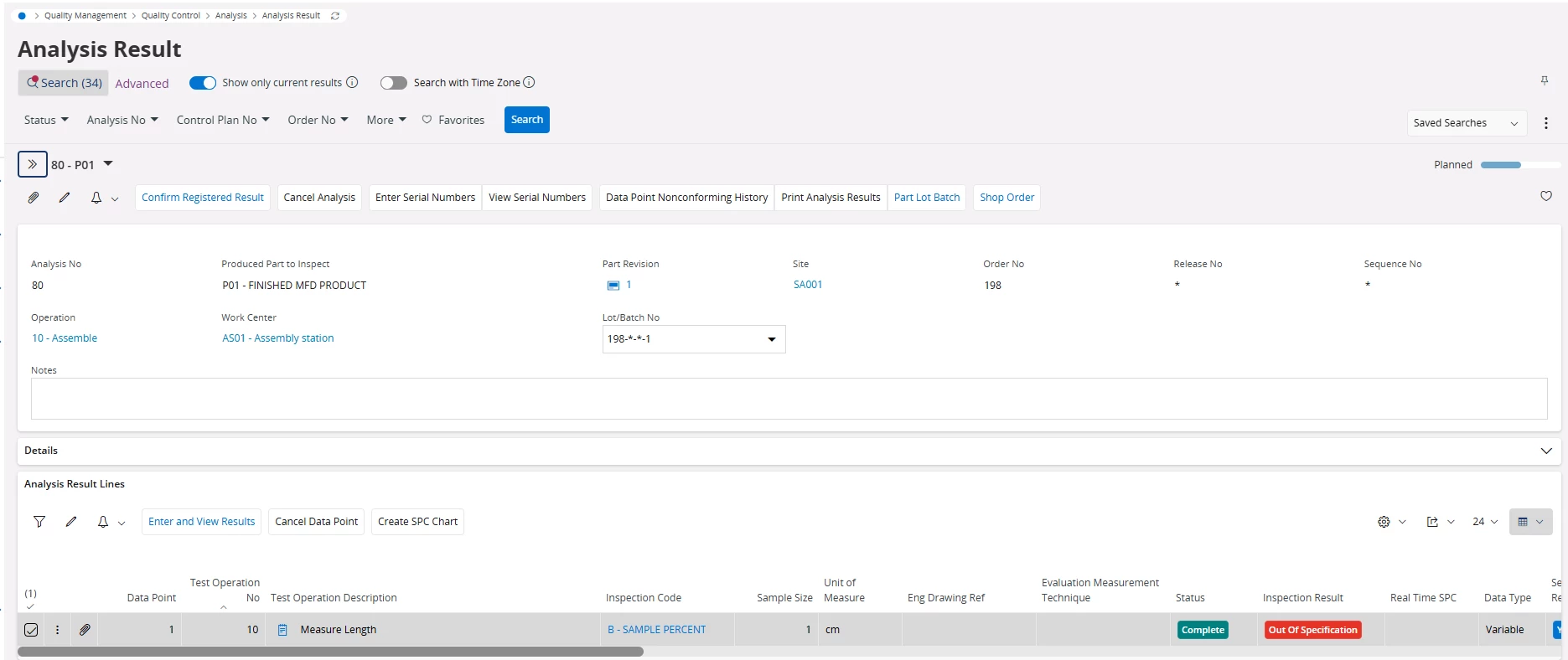Open View Serial Numbers

tap(537, 198)
